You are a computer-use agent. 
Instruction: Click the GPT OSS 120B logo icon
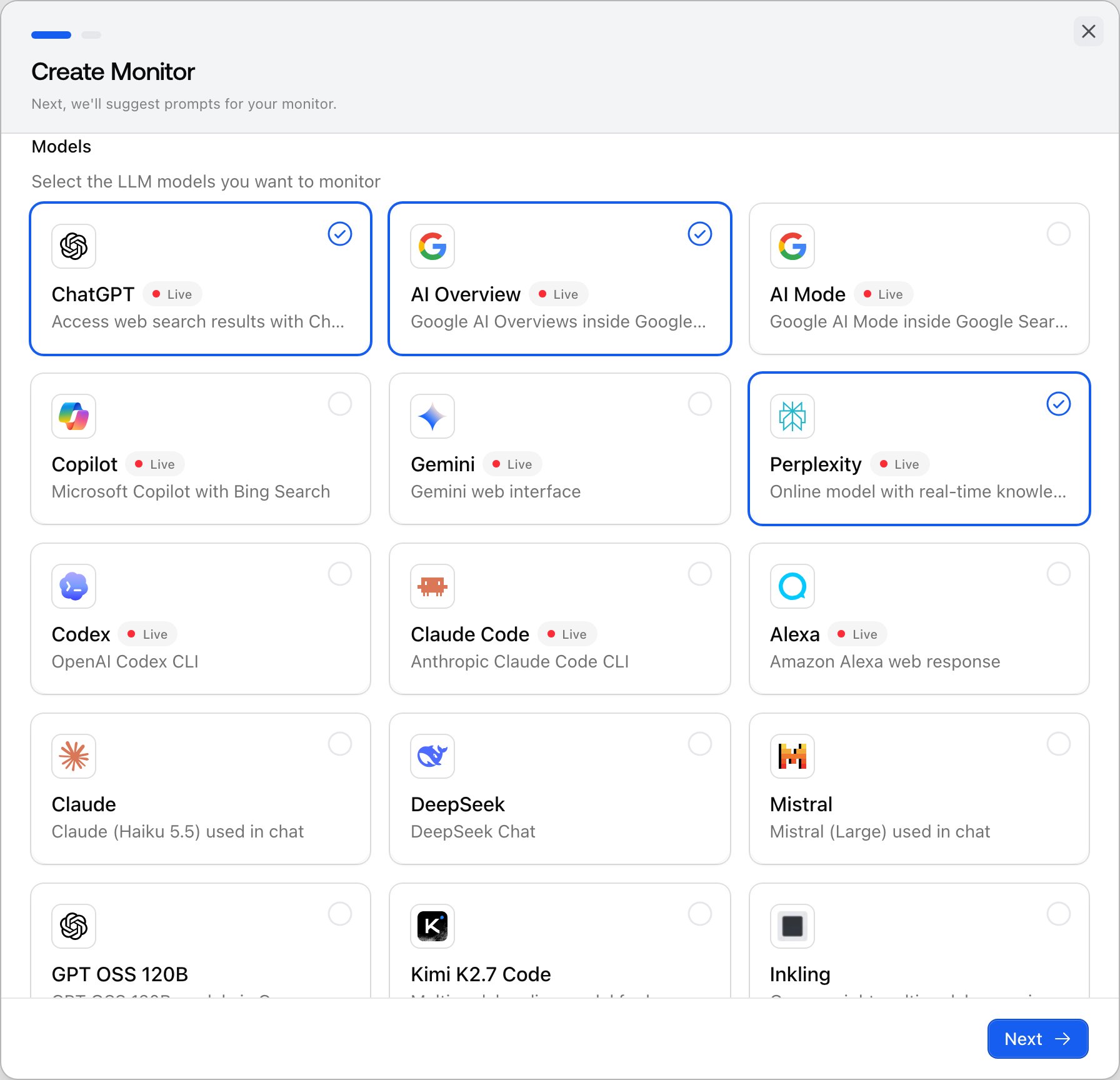74,926
